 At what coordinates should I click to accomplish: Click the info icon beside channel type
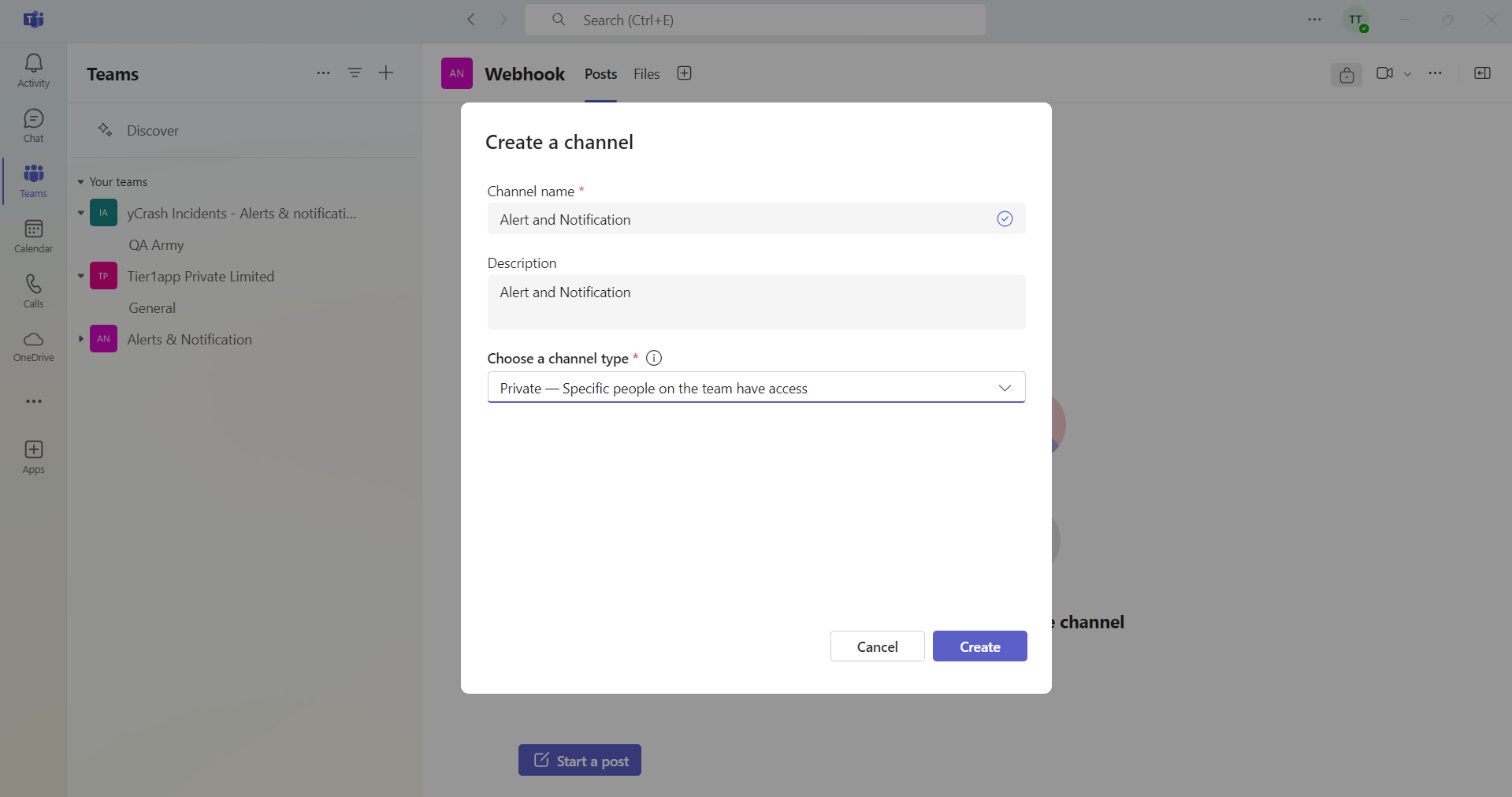[653, 358]
